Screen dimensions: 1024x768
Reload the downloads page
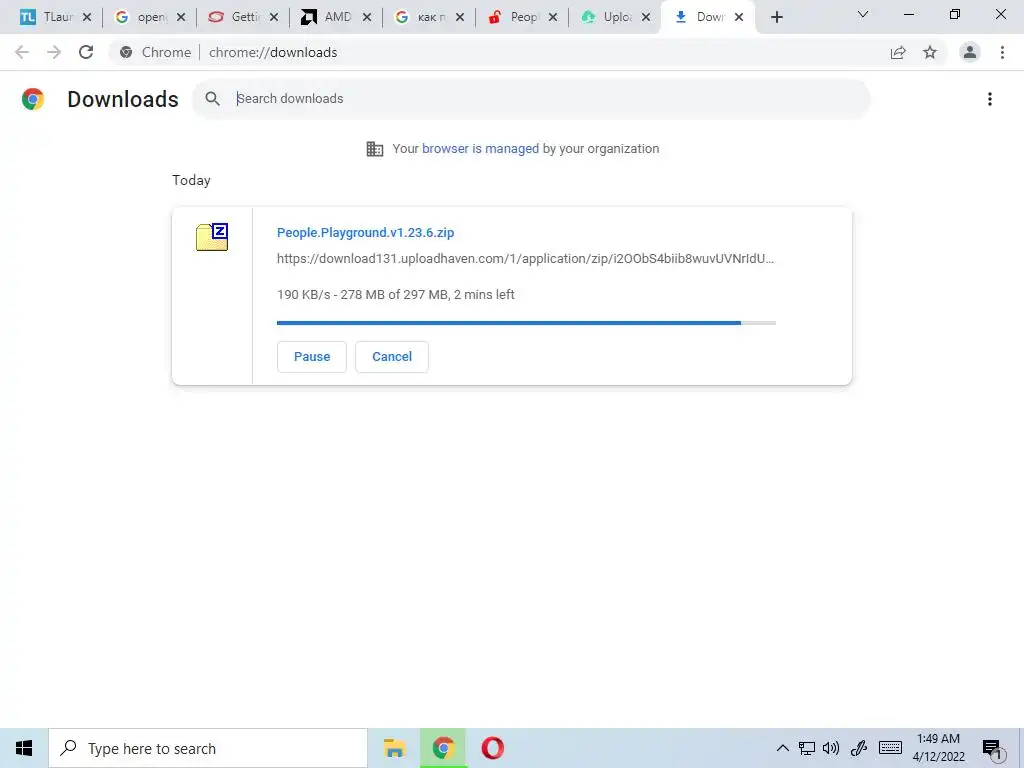(86, 52)
